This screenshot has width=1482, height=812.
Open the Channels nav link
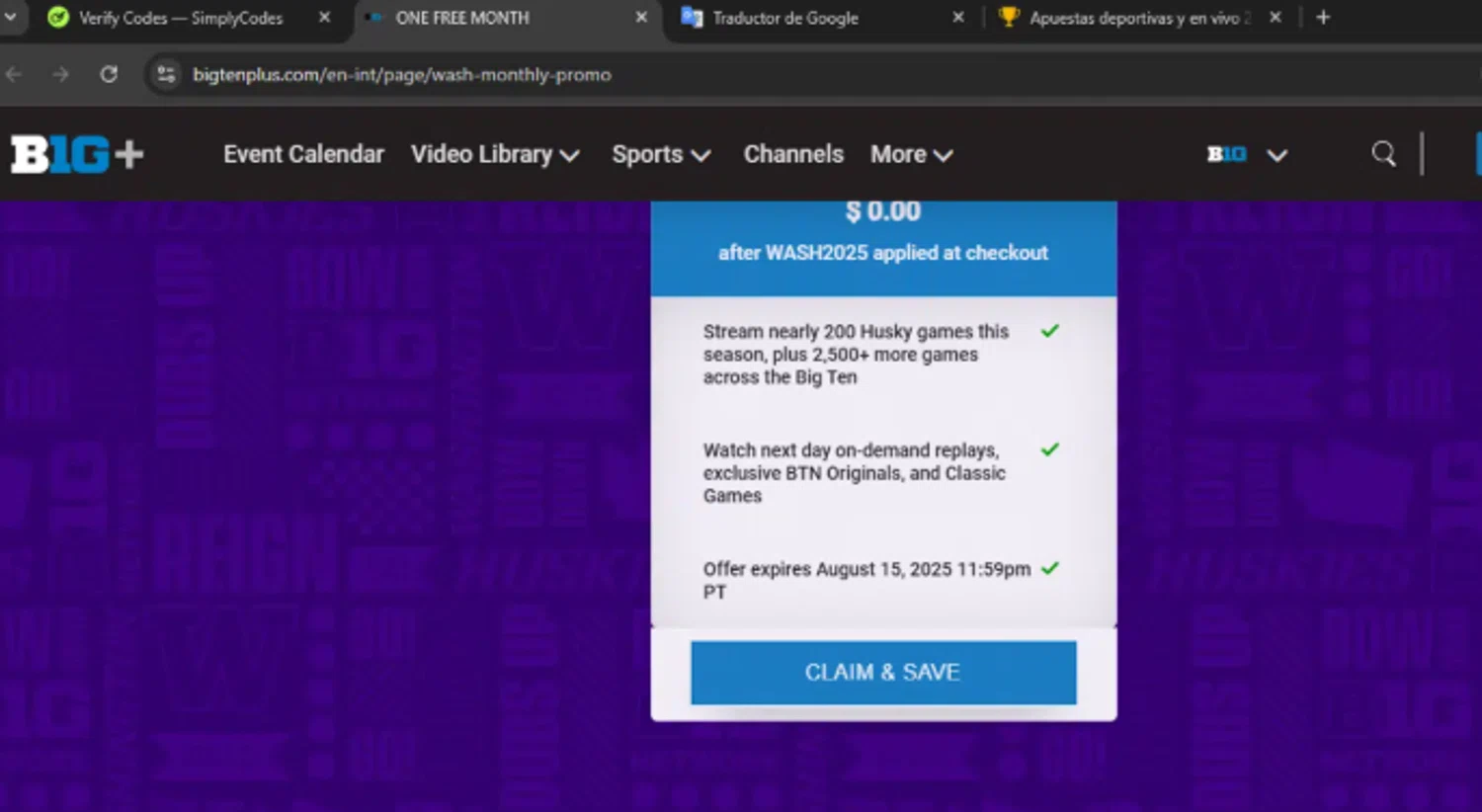click(793, 154)
